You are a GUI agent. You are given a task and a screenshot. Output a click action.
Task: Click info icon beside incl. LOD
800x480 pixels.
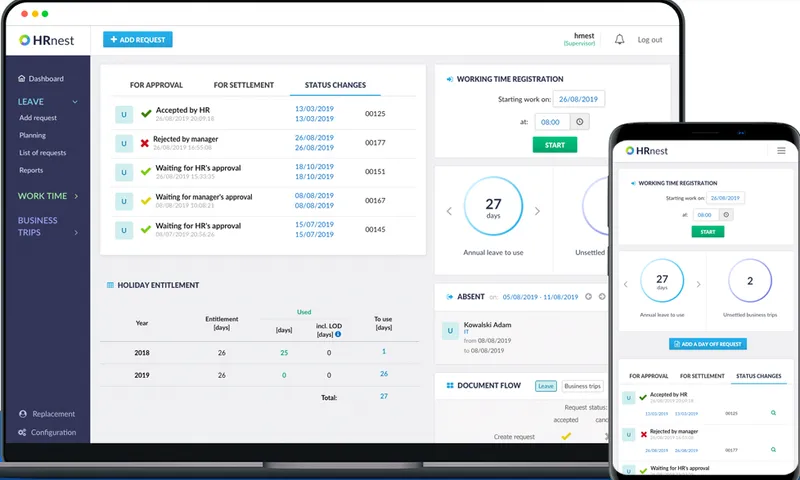point(338,334)
